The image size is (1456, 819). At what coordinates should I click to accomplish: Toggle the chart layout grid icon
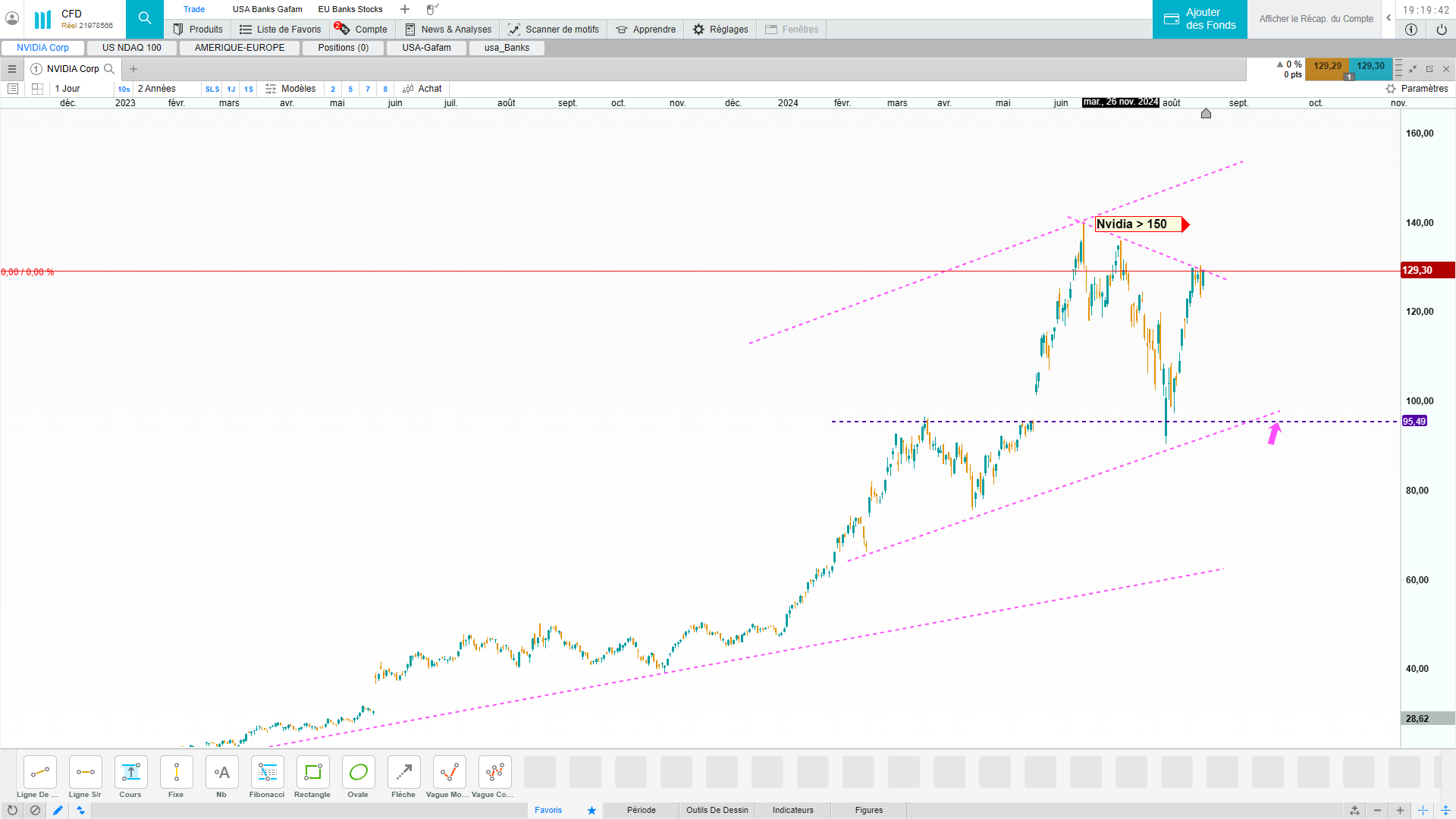click(x=37, y=89)
